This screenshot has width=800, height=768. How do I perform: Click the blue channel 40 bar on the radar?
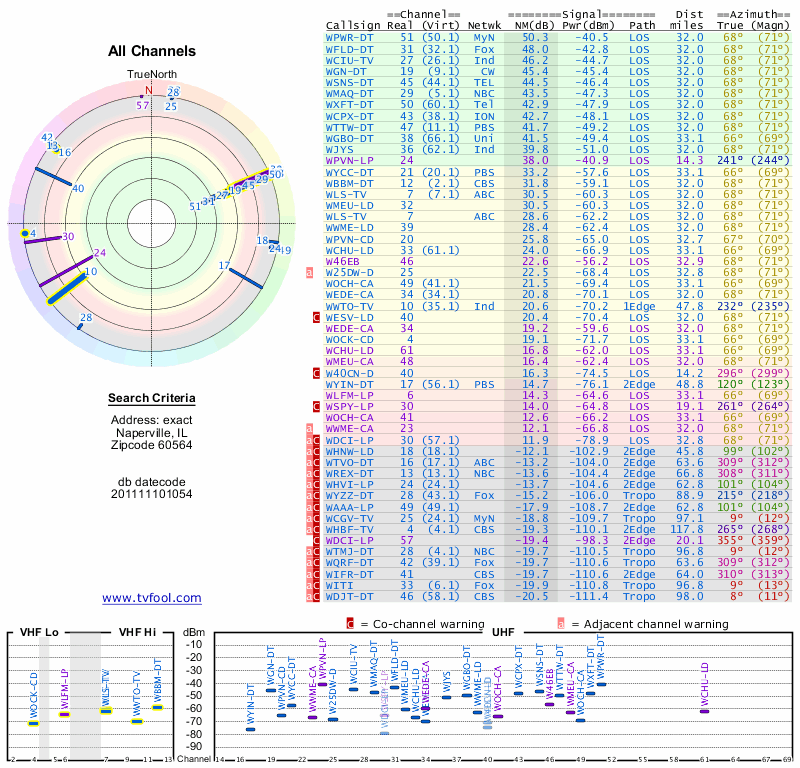[54, 177]
